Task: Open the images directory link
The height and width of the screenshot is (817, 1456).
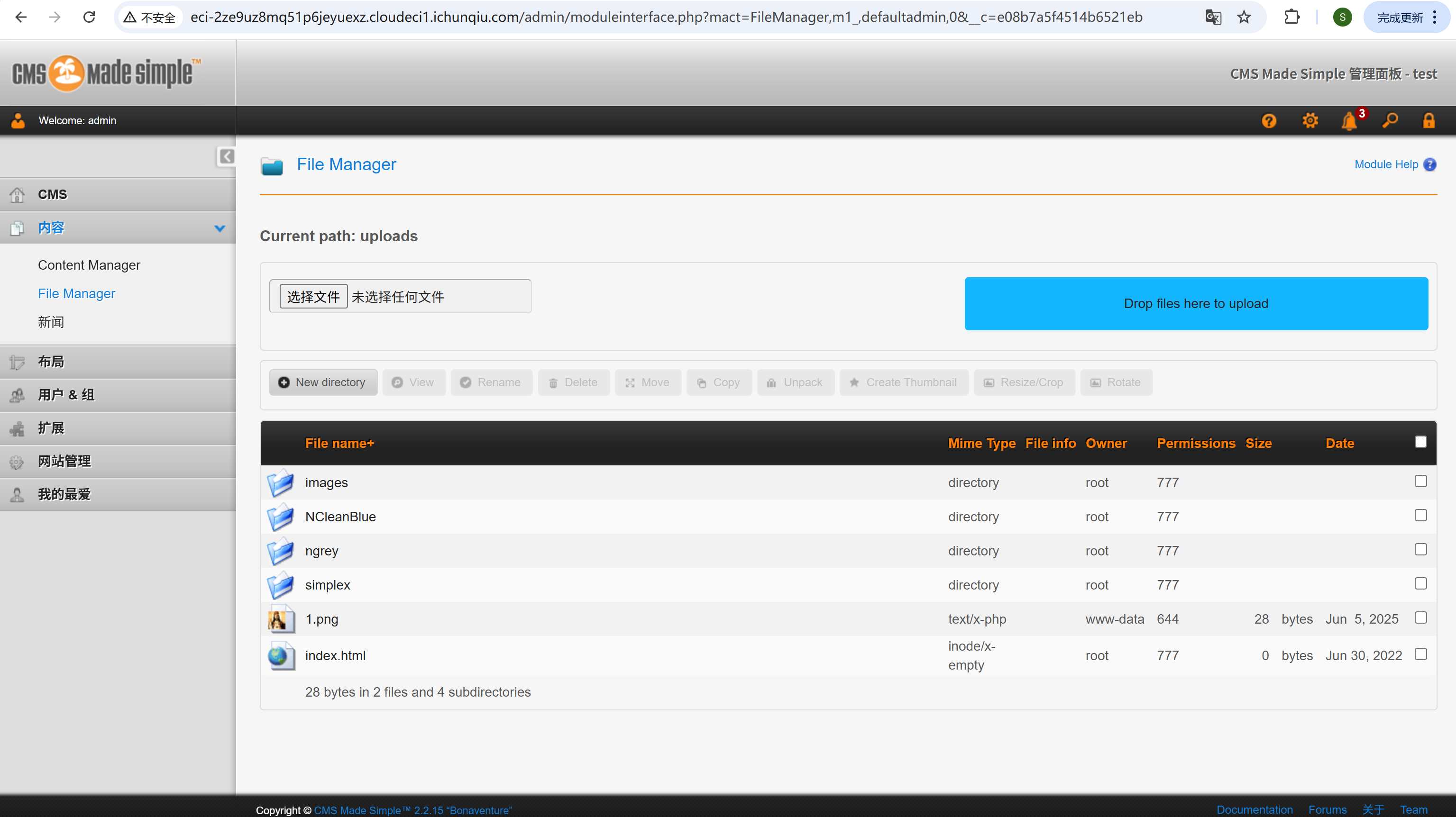Action: click(326, 482)
